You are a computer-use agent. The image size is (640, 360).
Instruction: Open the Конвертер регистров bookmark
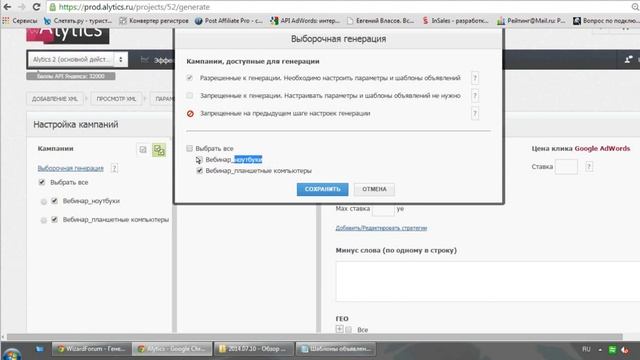154,20
